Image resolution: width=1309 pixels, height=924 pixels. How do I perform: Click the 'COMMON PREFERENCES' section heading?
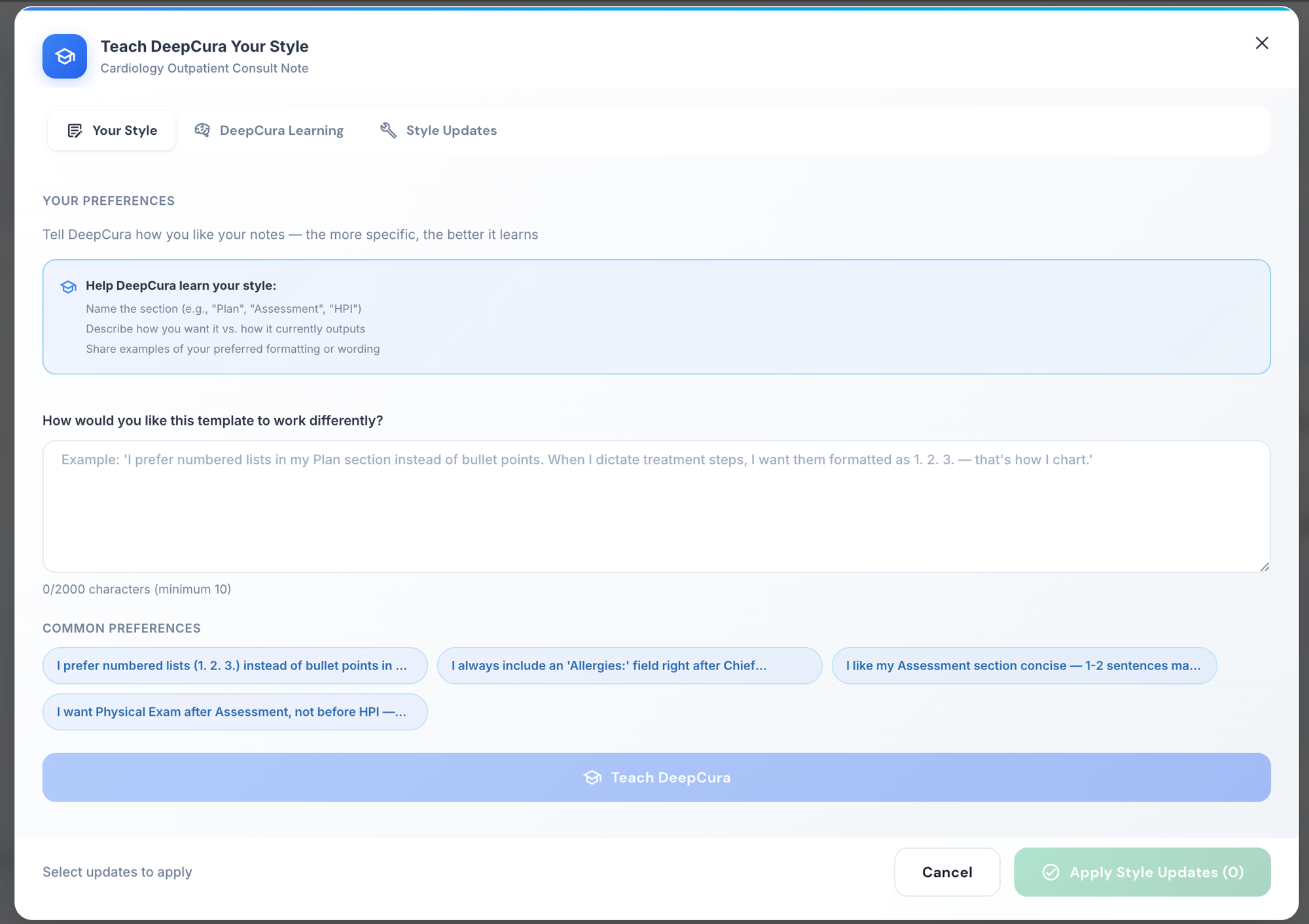click(122, 628)
